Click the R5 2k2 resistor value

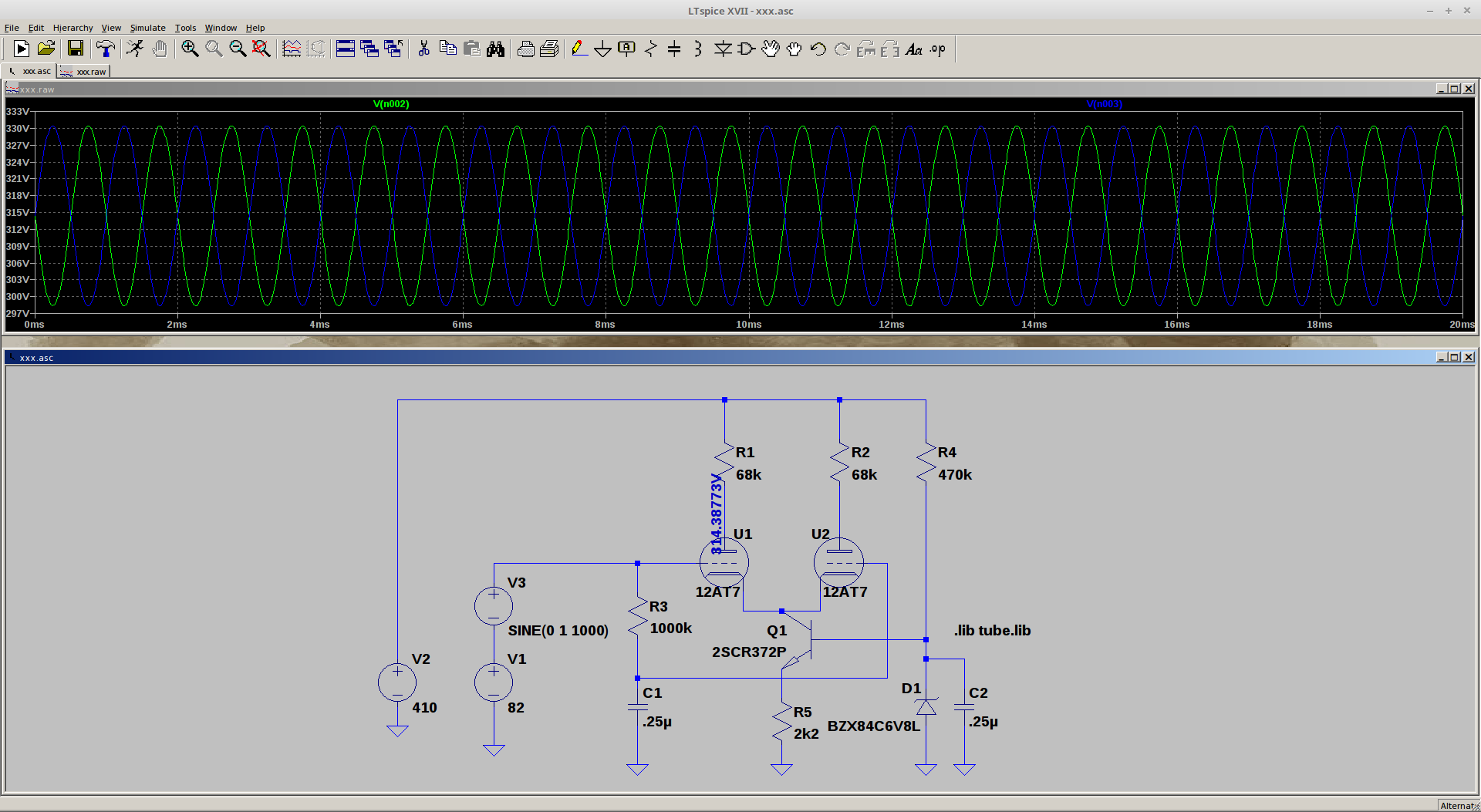click(x=806, y=734)
